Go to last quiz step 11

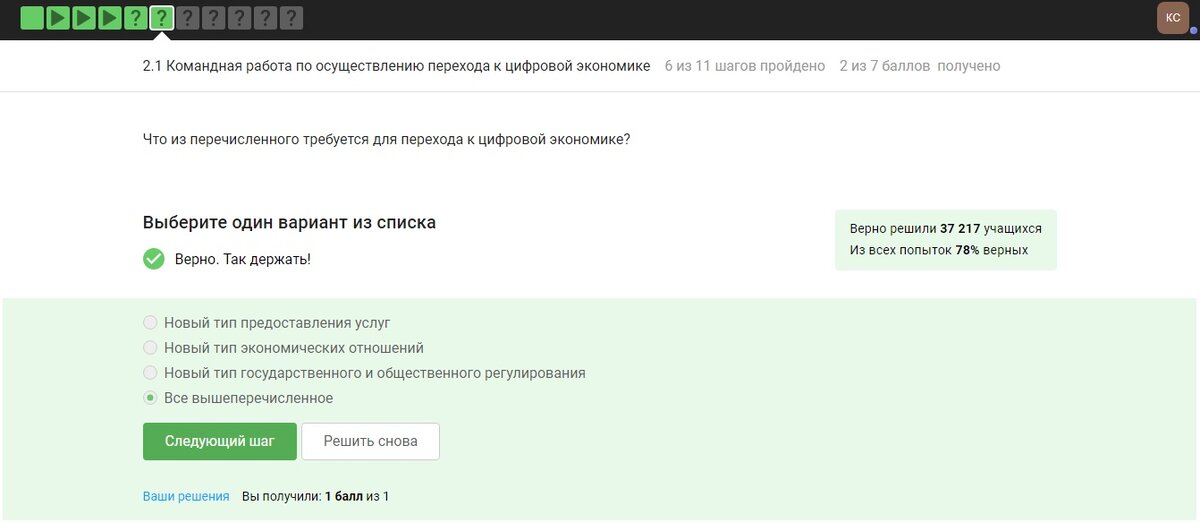(x=292, y=18)
